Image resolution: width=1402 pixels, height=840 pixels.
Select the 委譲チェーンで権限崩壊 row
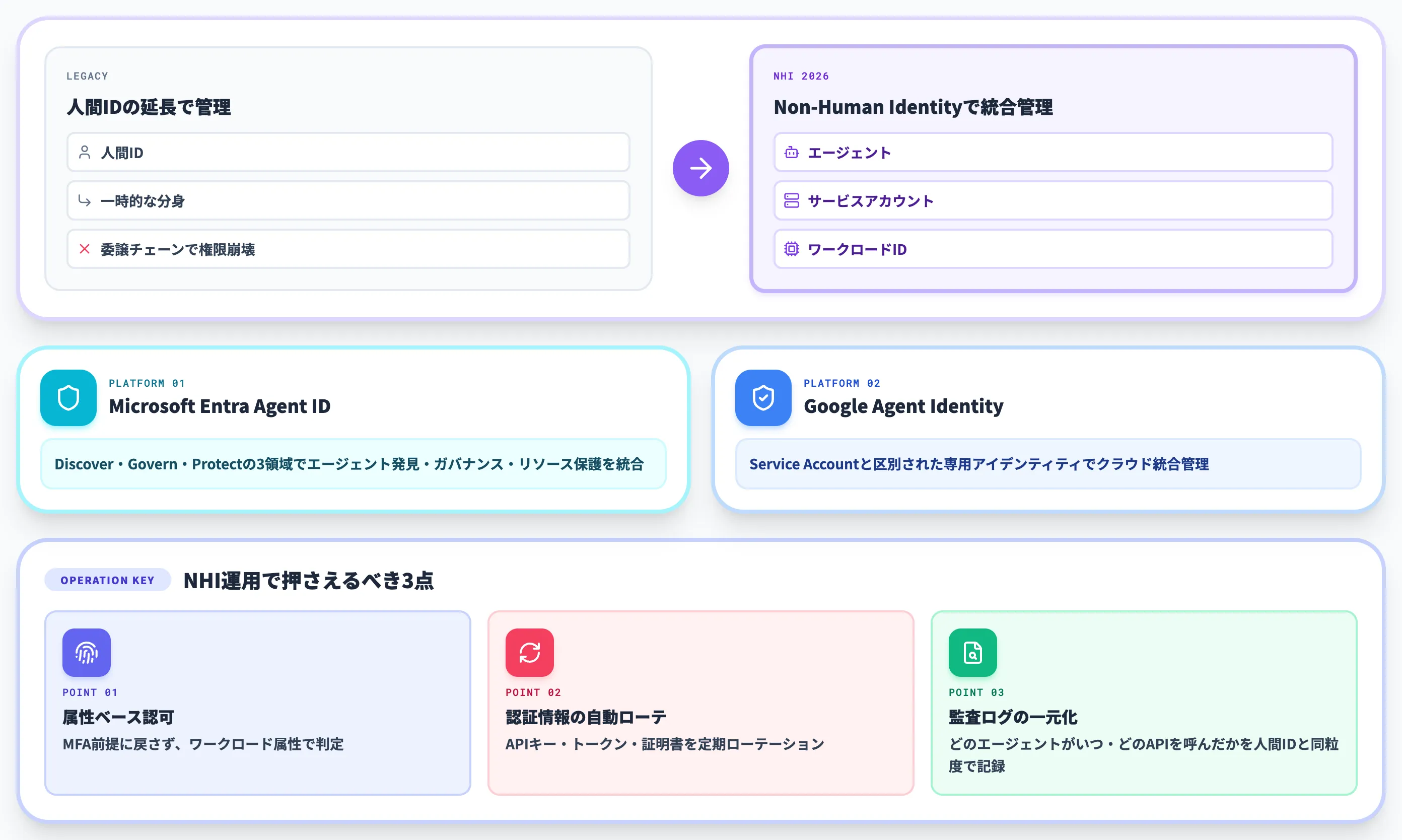point(348,248)
